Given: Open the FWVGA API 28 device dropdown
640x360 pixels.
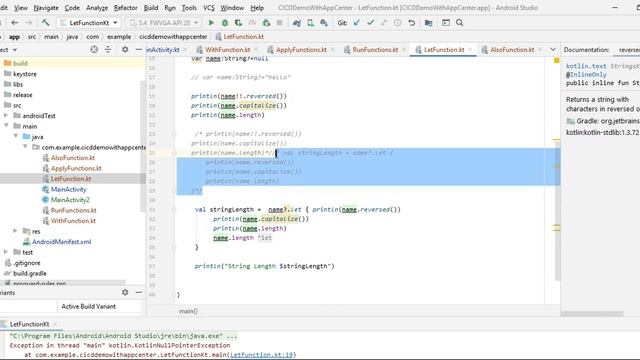Looking at the screenshot, I should (163, 23).
